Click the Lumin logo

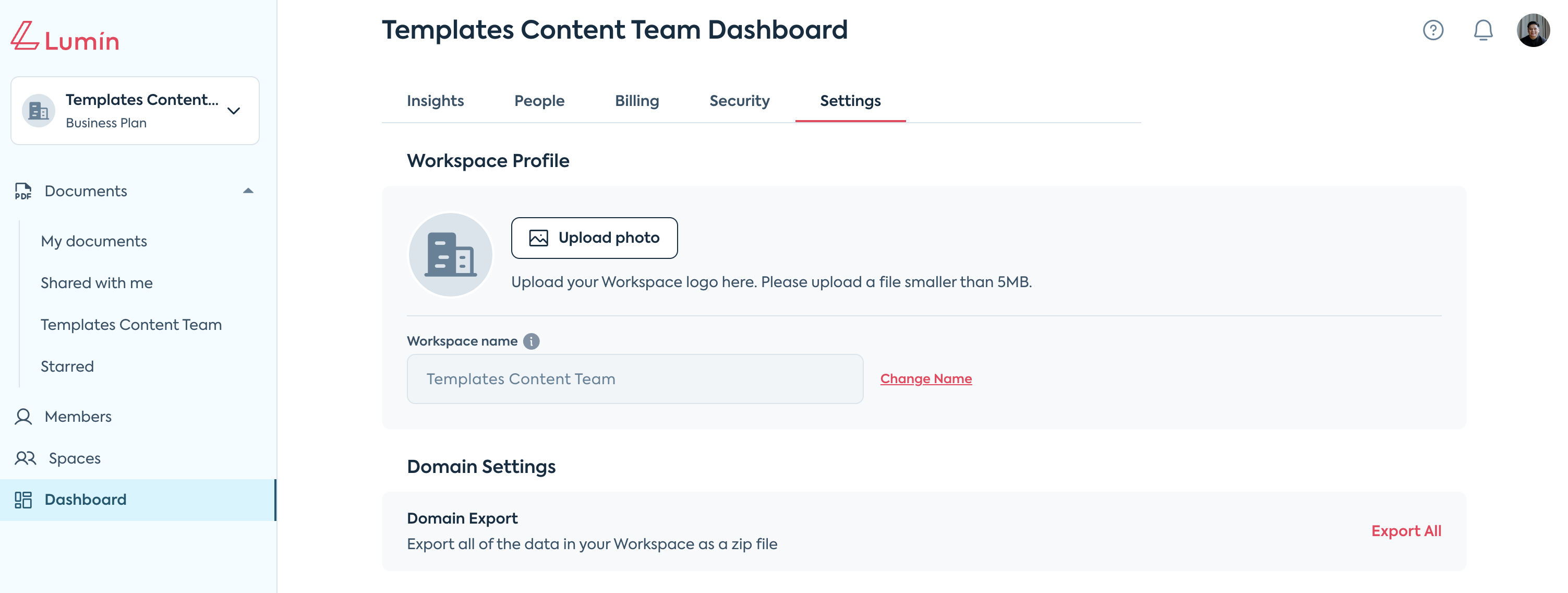coord(65,38)
